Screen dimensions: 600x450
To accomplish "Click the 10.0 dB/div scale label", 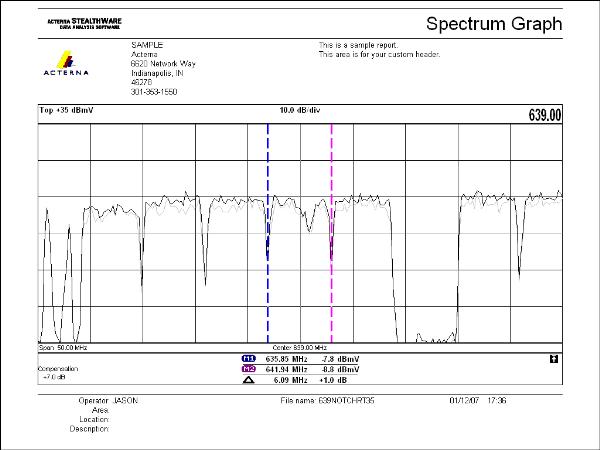I will [300, 109].
